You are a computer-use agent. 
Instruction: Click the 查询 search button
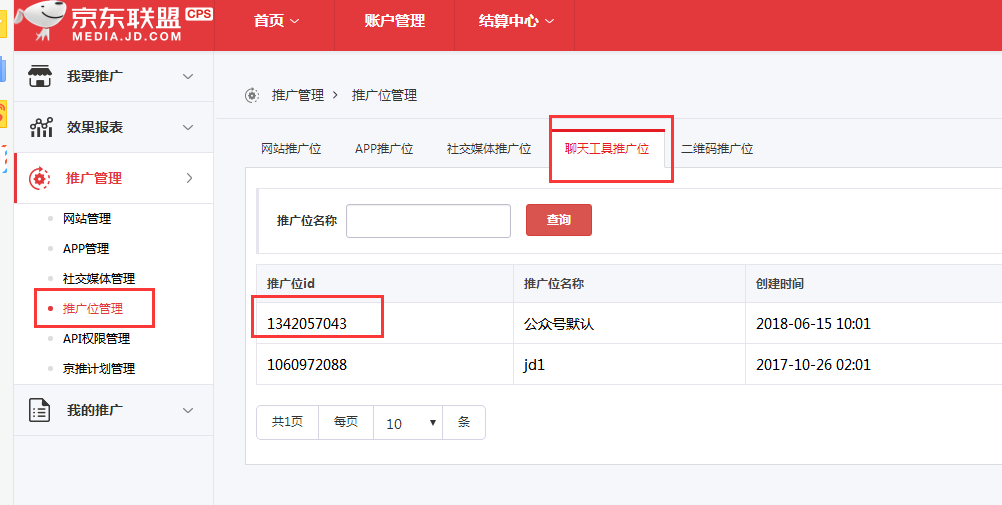558,220
